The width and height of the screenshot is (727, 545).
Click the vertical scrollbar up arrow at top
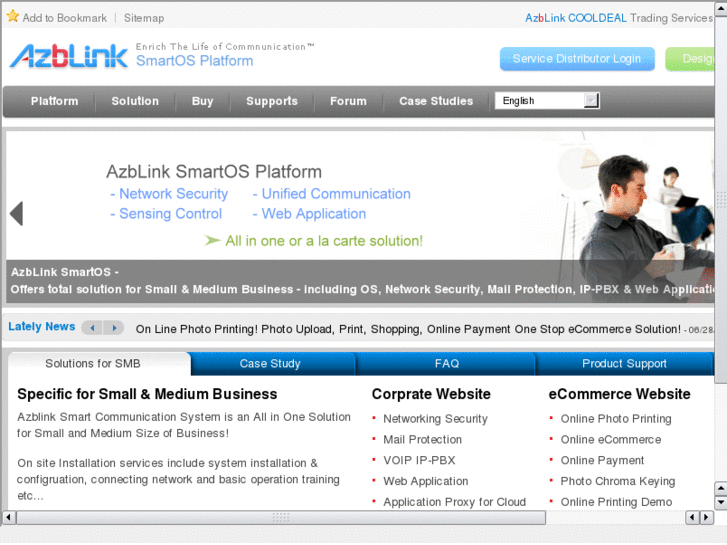click(x=721, y=9)
